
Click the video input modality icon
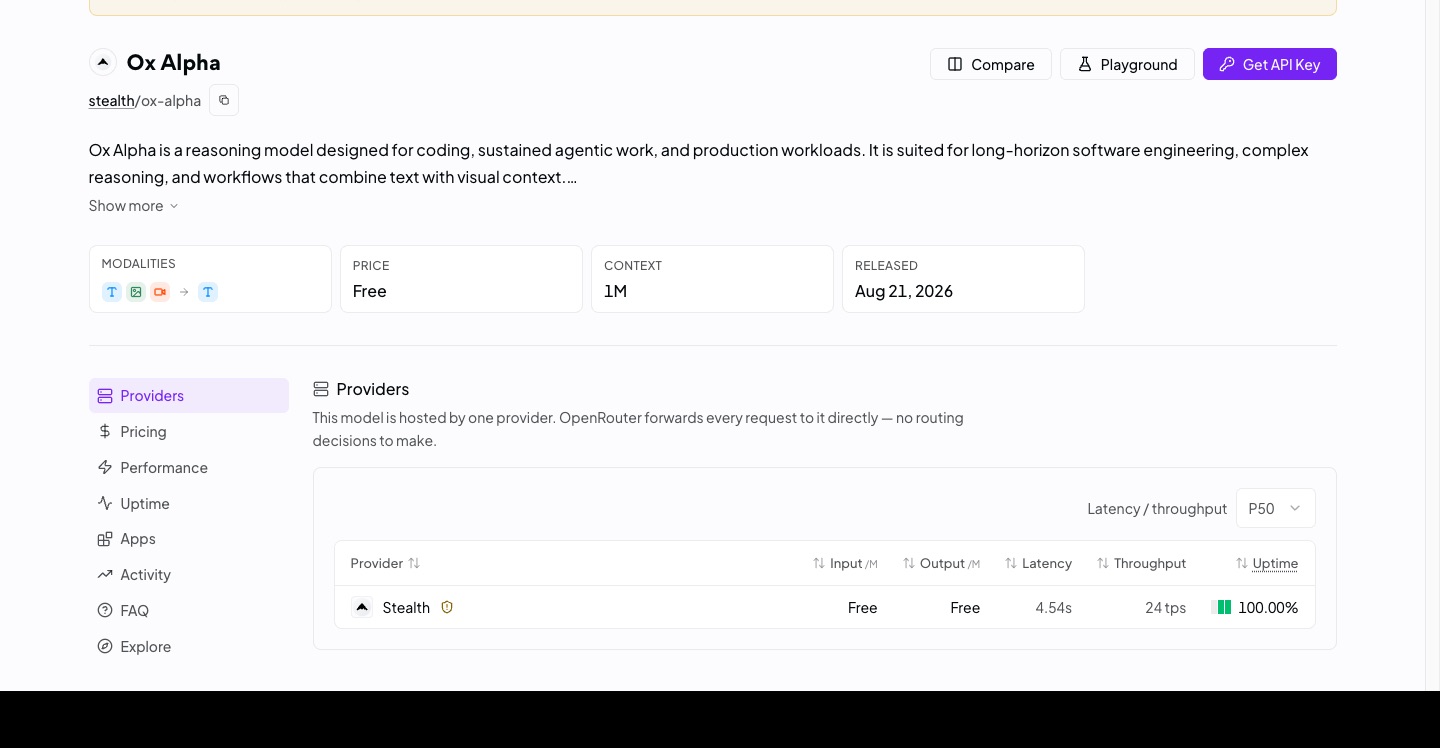click(x=160, y=292)
